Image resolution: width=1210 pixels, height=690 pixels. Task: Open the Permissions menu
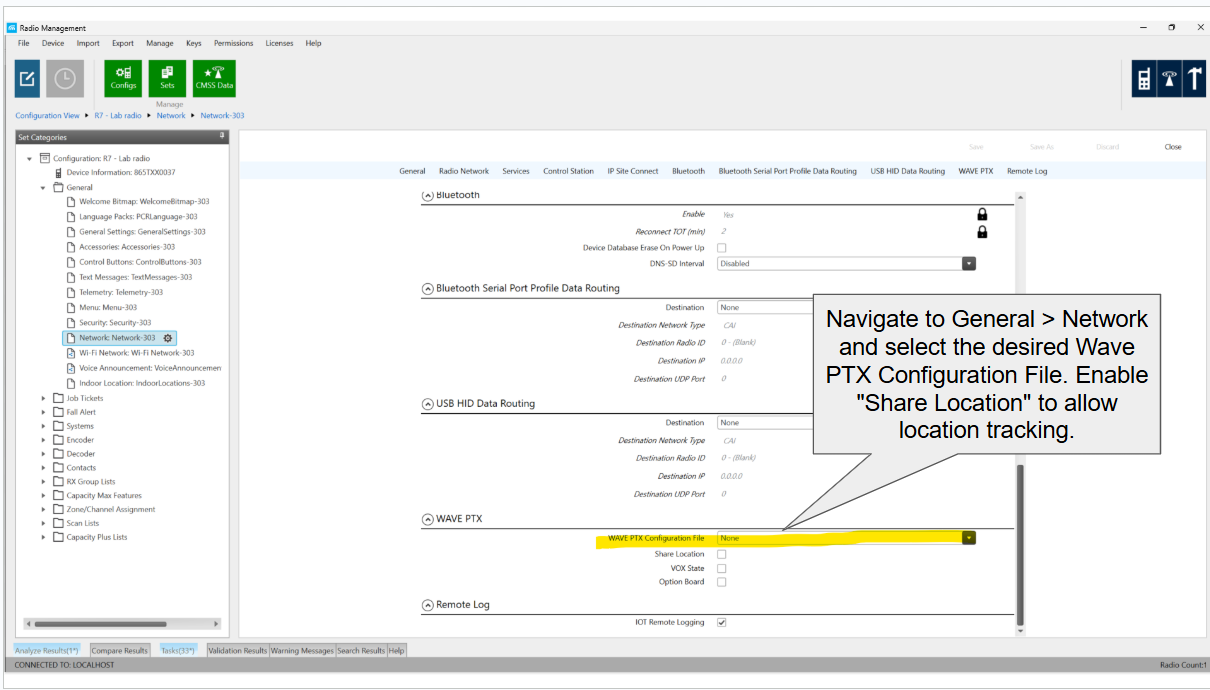pos(233,43)
